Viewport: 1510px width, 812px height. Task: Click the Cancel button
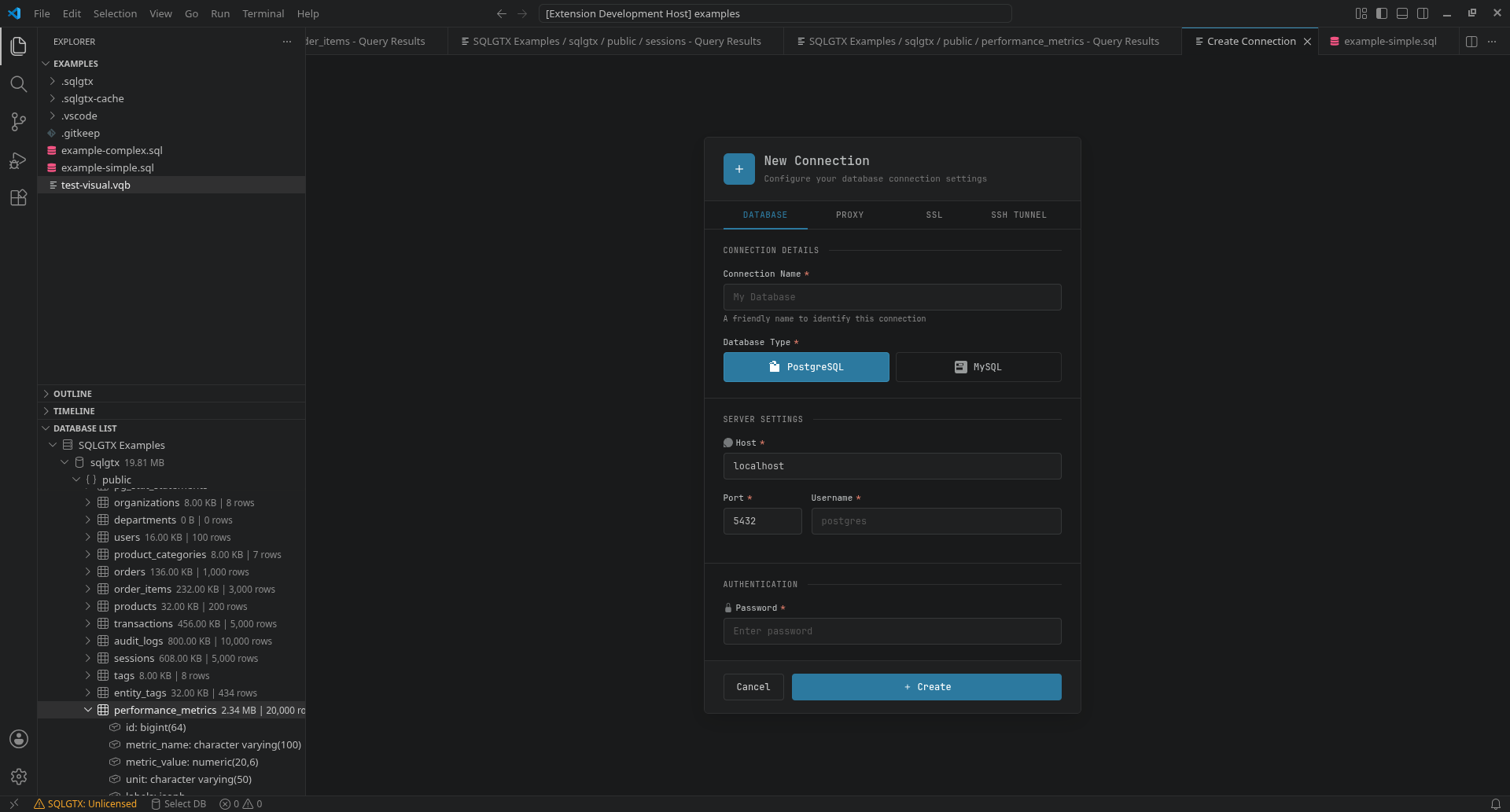pyautogui.click(x=753, y=687)
